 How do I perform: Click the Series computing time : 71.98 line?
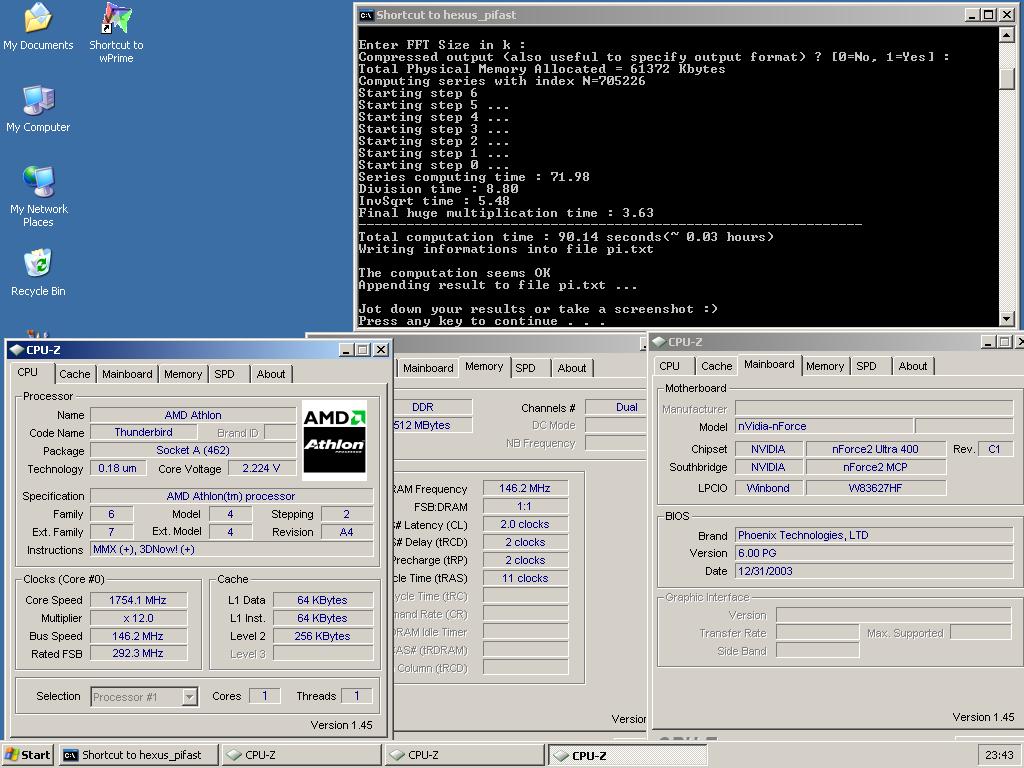(x=473, y=177)
